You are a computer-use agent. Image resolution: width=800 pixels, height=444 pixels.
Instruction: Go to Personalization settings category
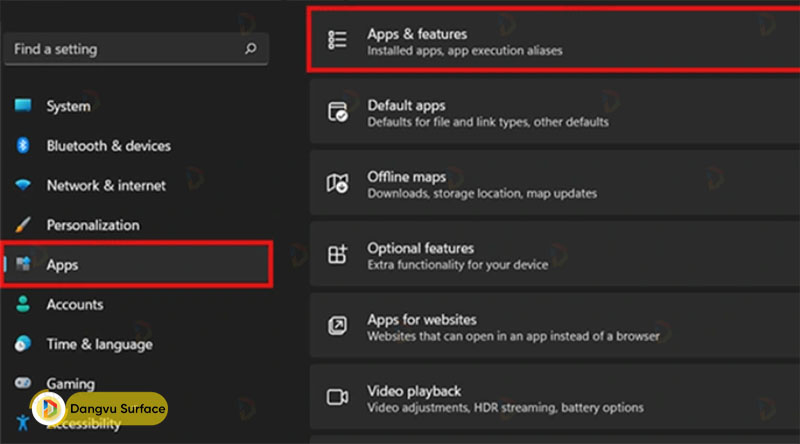[x=92, y=225]
